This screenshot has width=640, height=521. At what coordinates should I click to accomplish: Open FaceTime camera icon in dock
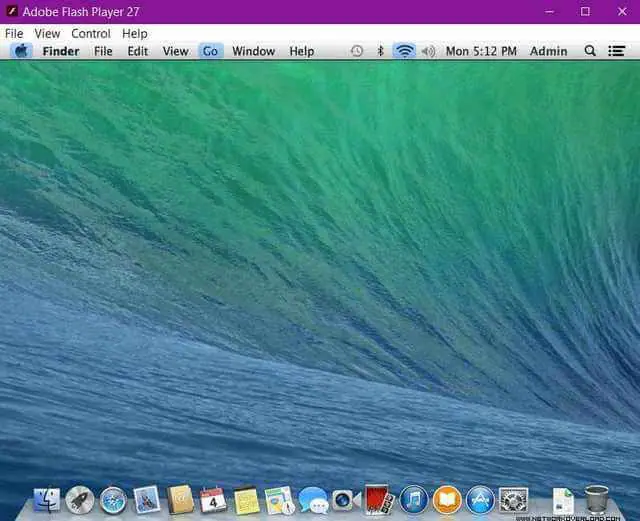346,499
